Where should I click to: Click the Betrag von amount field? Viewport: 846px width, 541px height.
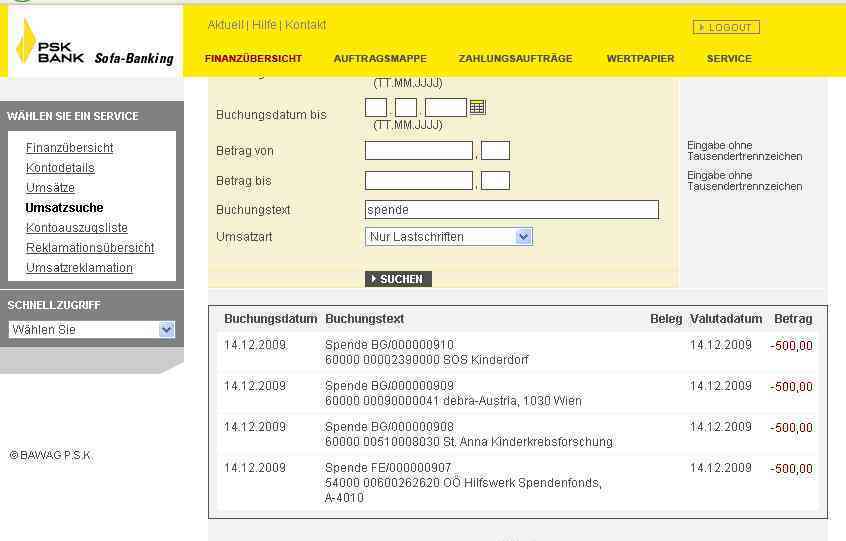[418, 151]
